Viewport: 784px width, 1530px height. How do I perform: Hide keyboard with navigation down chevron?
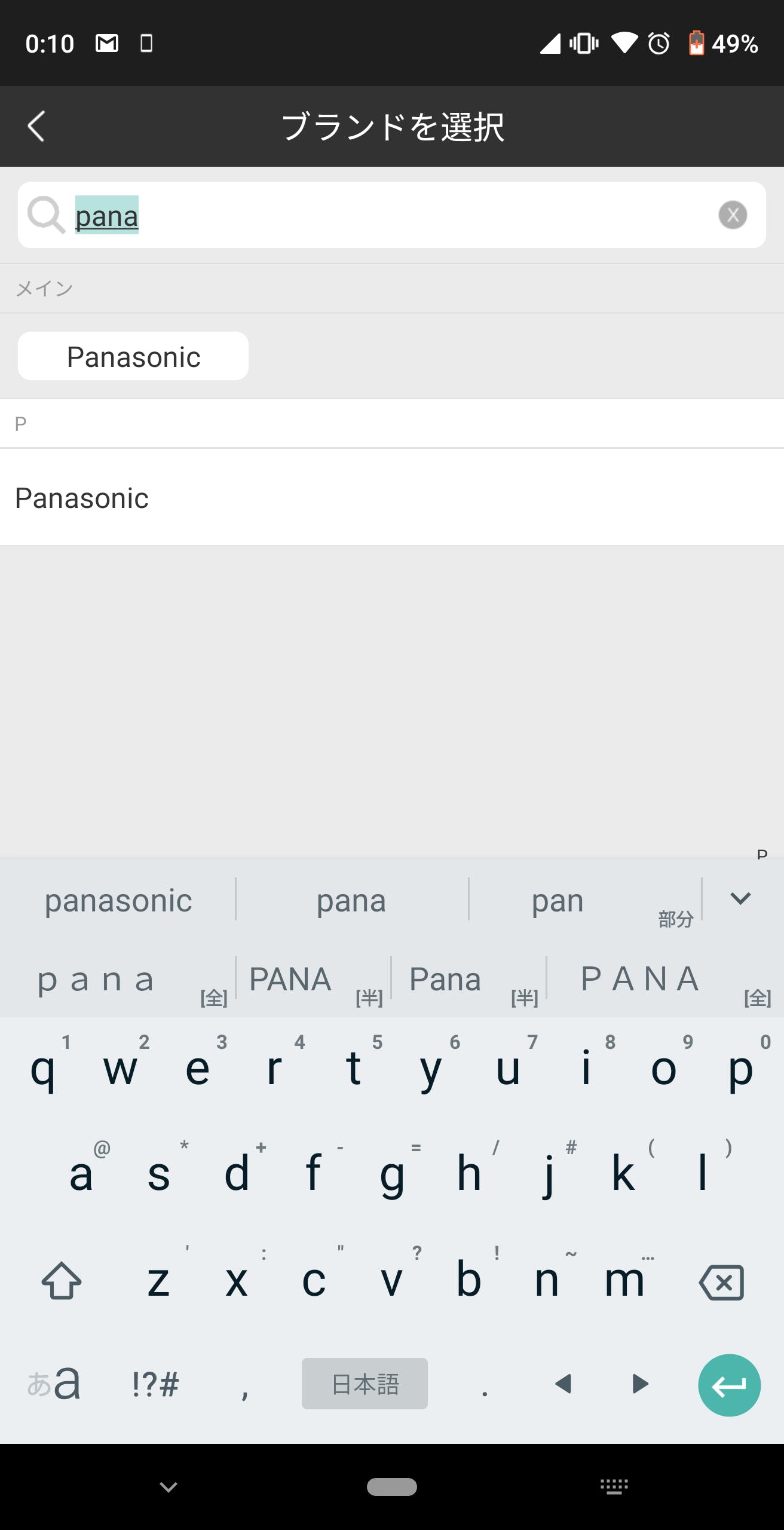point(169,1486)
